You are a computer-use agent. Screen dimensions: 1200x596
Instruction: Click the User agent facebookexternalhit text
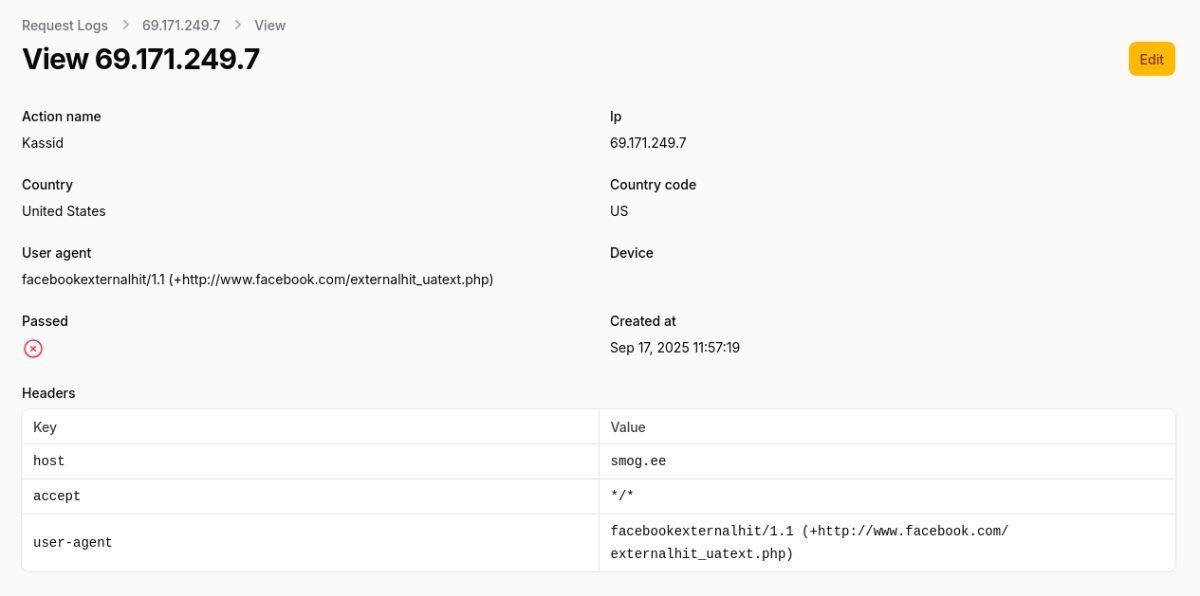click(257, 279)
